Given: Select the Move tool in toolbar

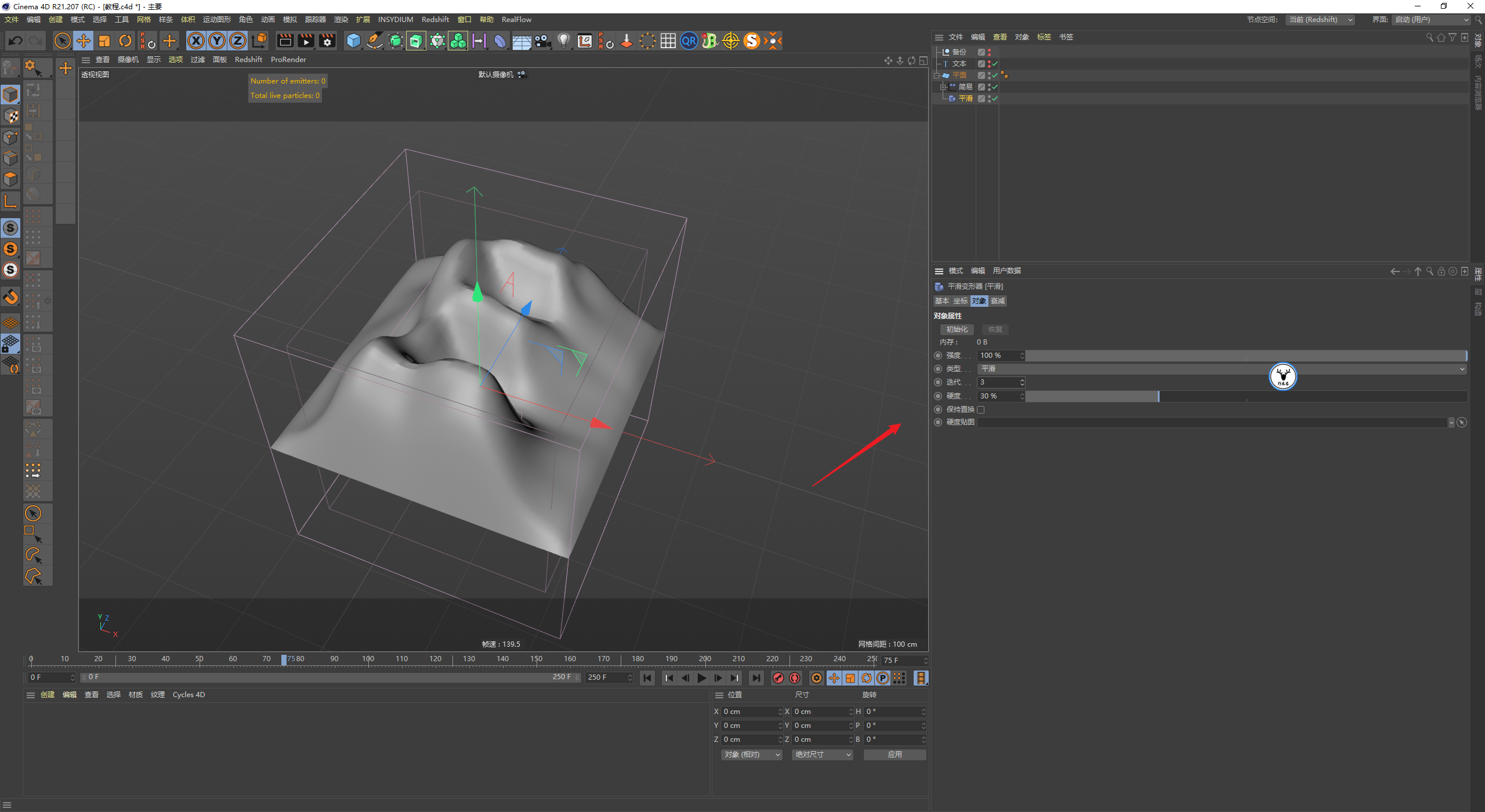Looking at the screenshot, I should pos(84,41).
